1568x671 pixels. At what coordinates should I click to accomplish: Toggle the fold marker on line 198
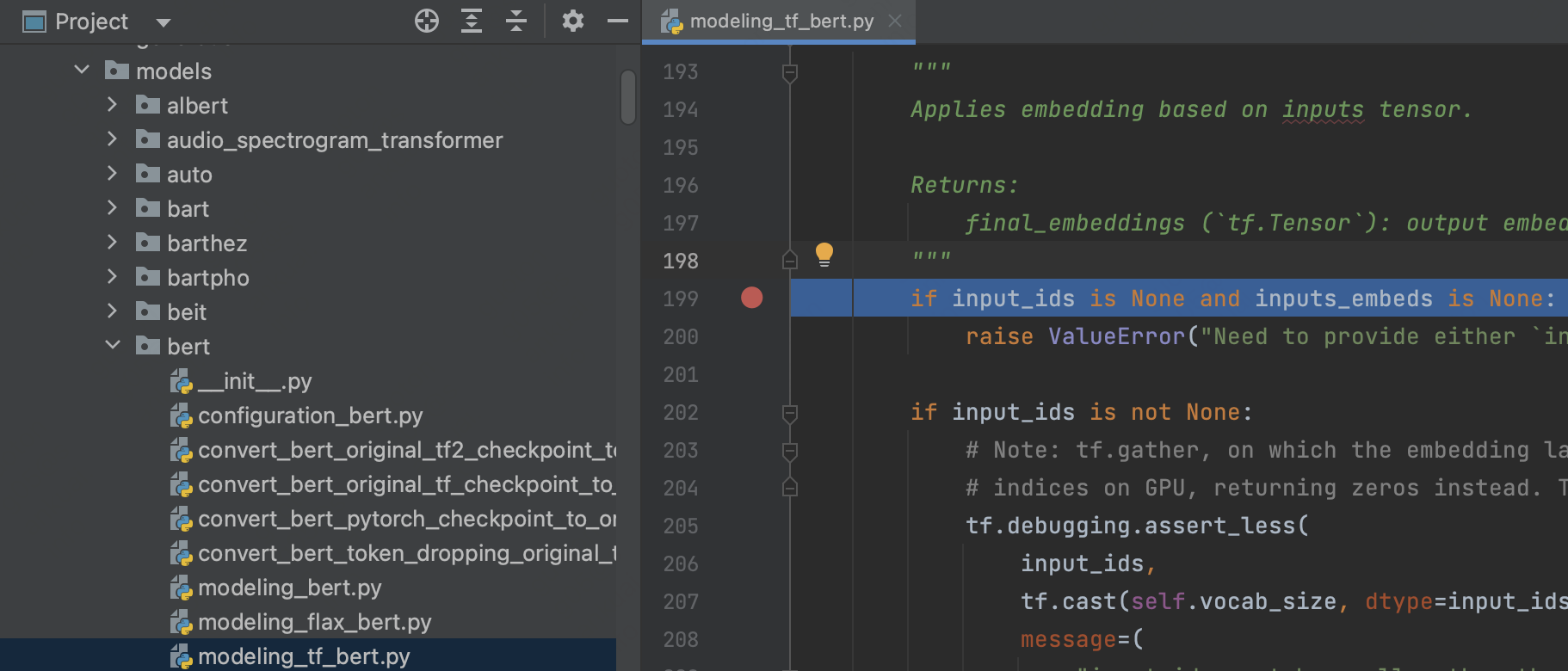pyautogui.click(x=789, y=260)
